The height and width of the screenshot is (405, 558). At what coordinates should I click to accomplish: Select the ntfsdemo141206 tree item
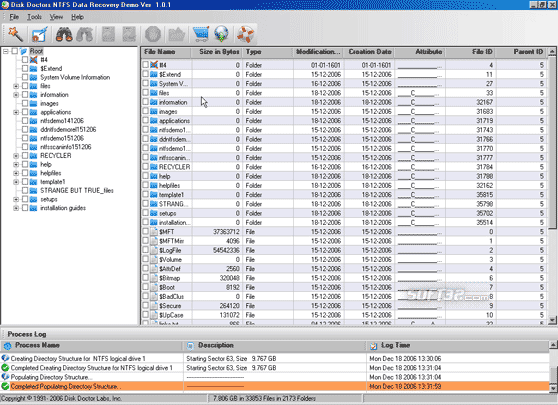(62, 121)
